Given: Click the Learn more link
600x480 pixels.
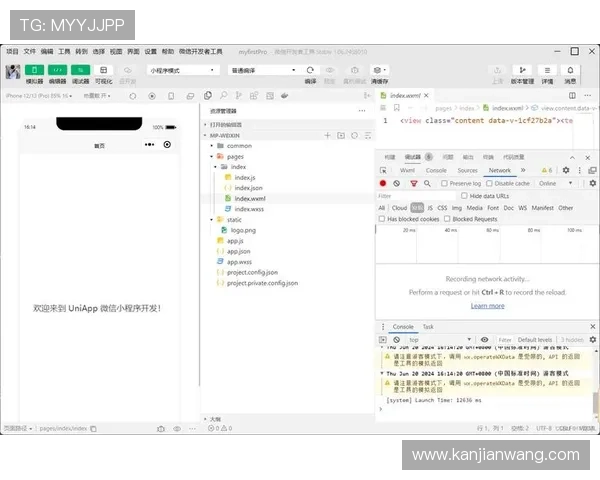Looking at the screenshot, I should [487, 306].
